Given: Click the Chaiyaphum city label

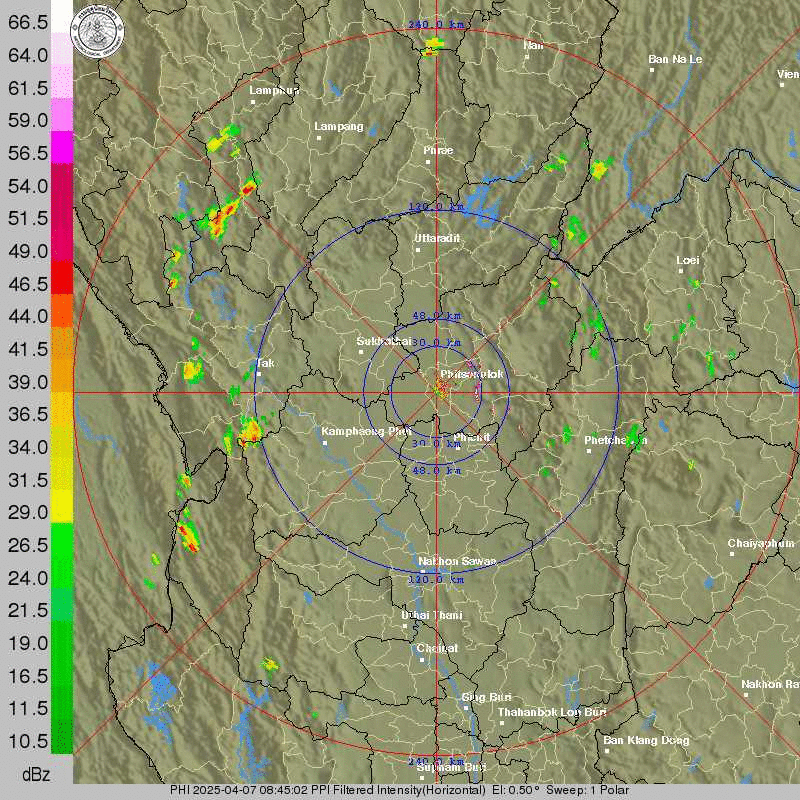Looking at the screenshot, I should (x=761, y=543).
